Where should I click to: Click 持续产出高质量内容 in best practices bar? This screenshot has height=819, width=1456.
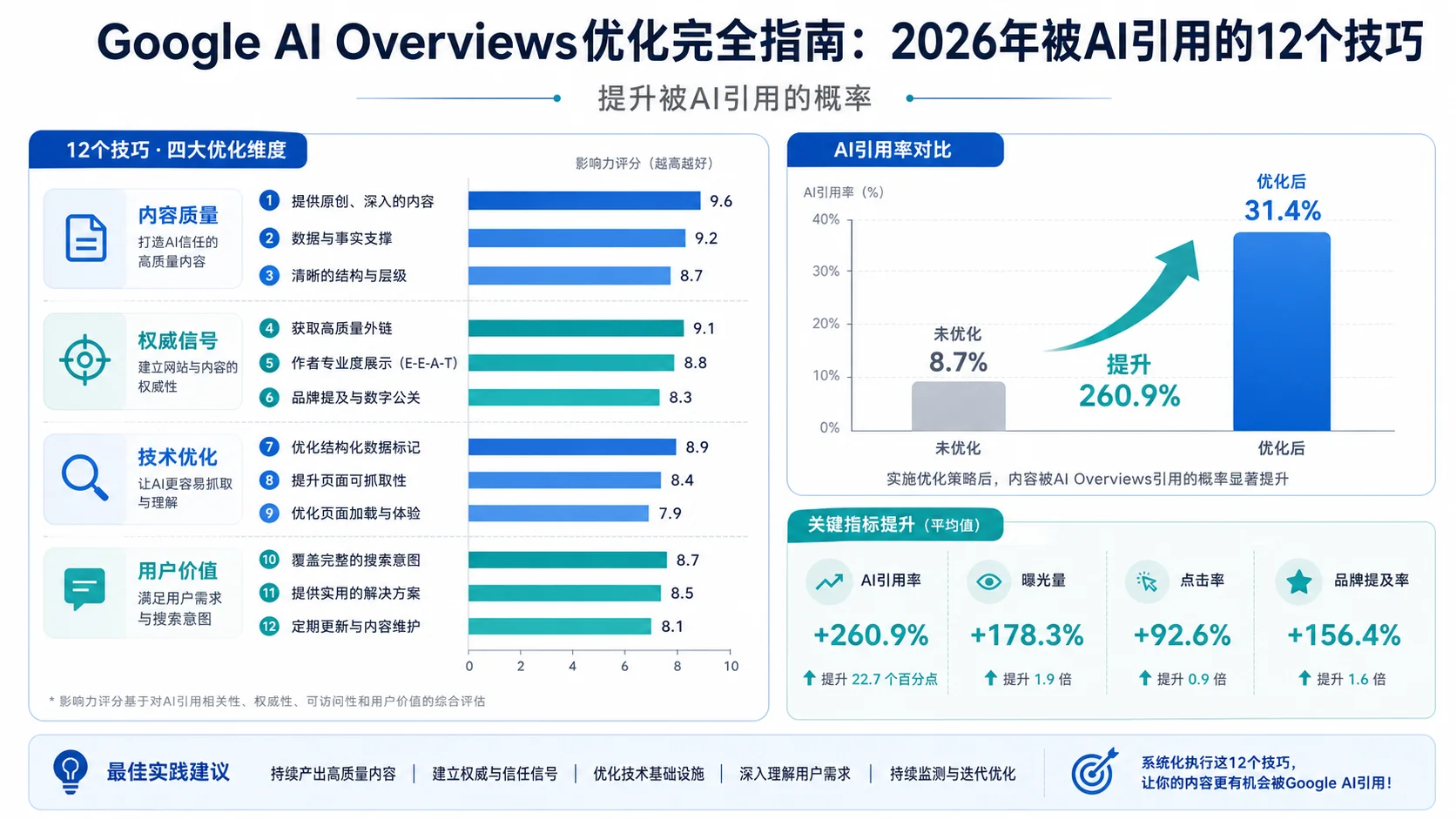click(334, 774)
